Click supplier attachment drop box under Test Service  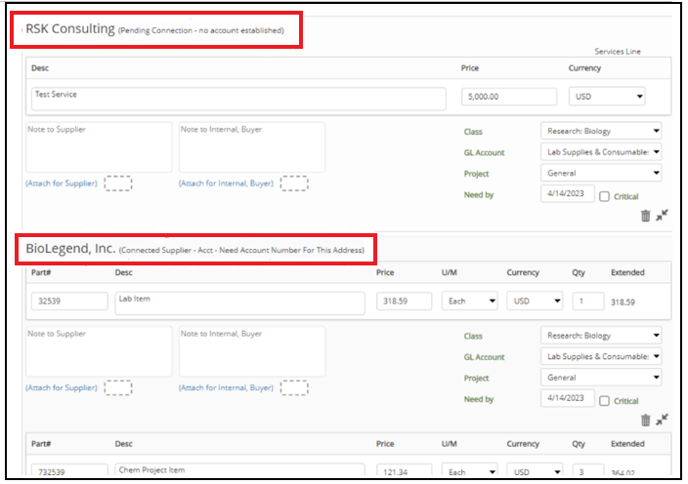(x=118, y=183)
